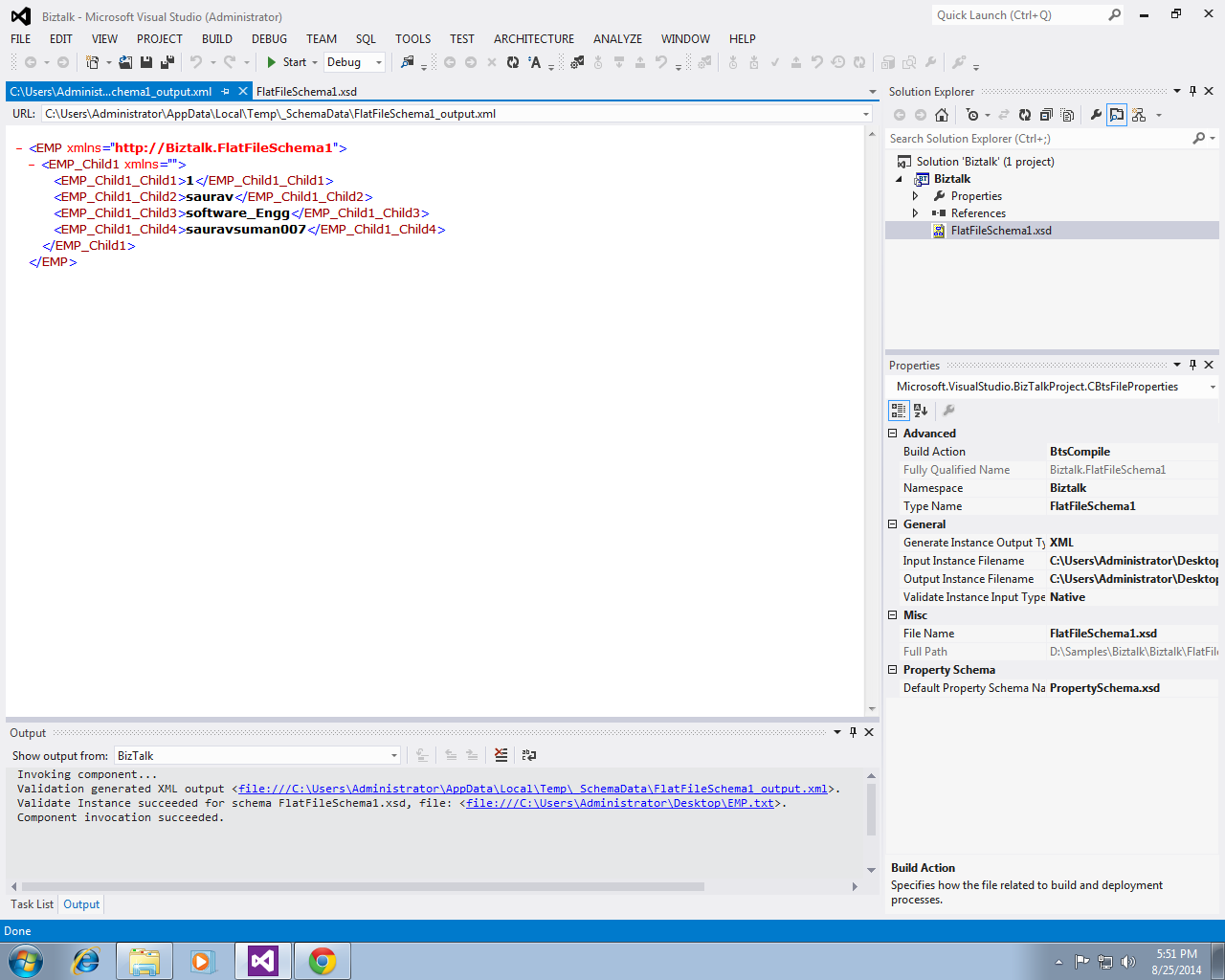The image size is (1225, 980).
Task: Expand the References node in Solution Explorer
Action: point(916,212)
